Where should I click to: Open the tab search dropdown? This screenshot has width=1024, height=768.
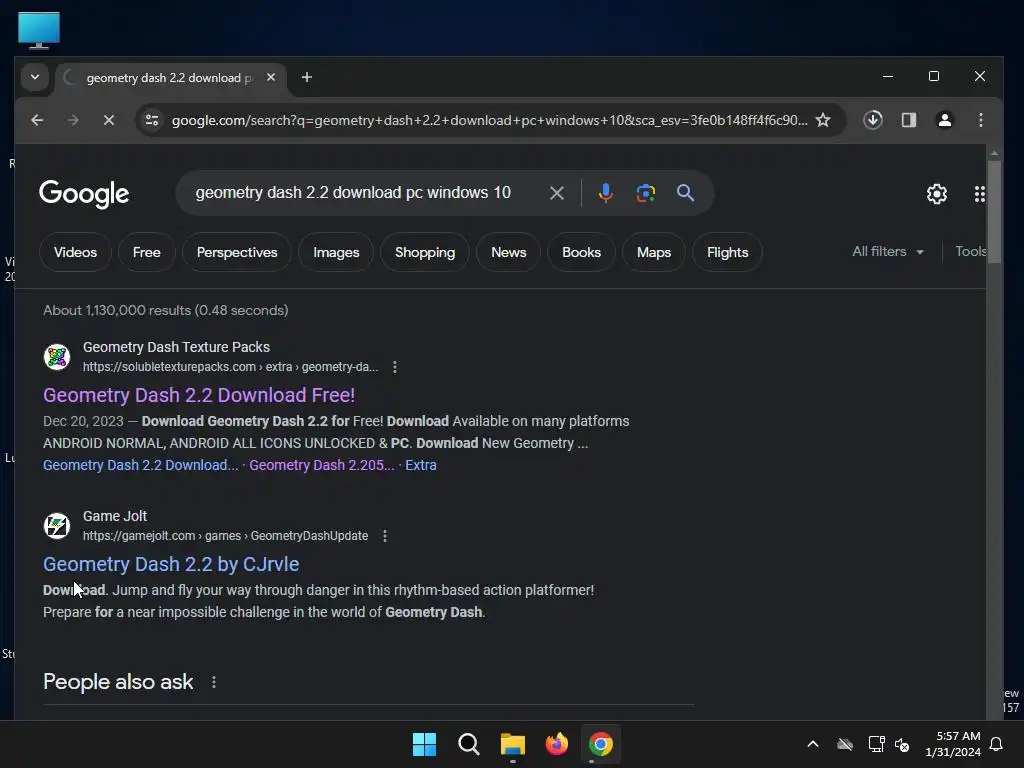35,78
